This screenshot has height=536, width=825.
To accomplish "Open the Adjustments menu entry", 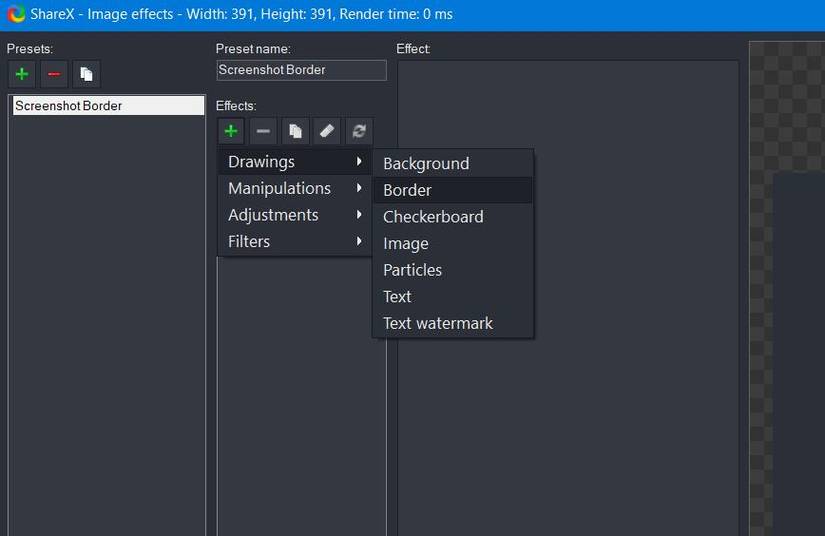I will coord(295,215).
